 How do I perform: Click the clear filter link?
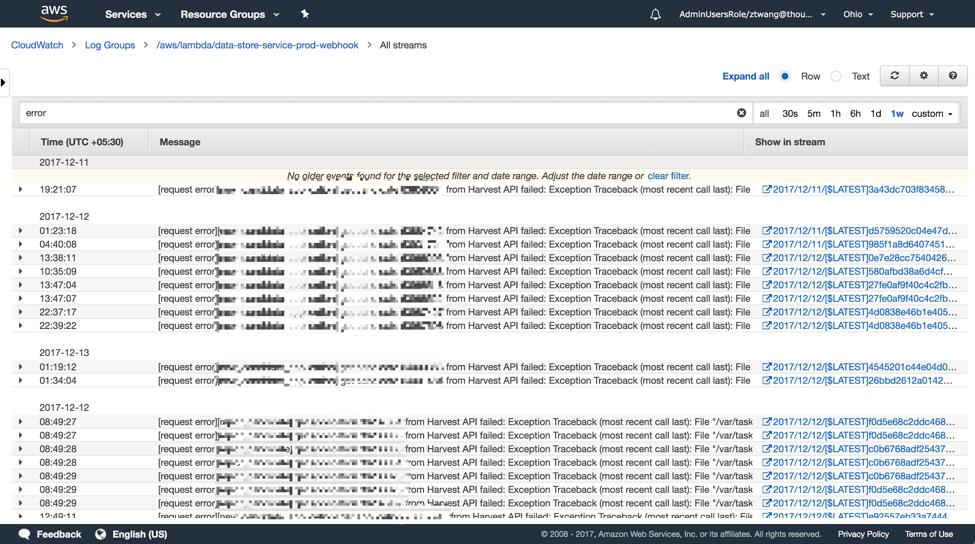668,176
